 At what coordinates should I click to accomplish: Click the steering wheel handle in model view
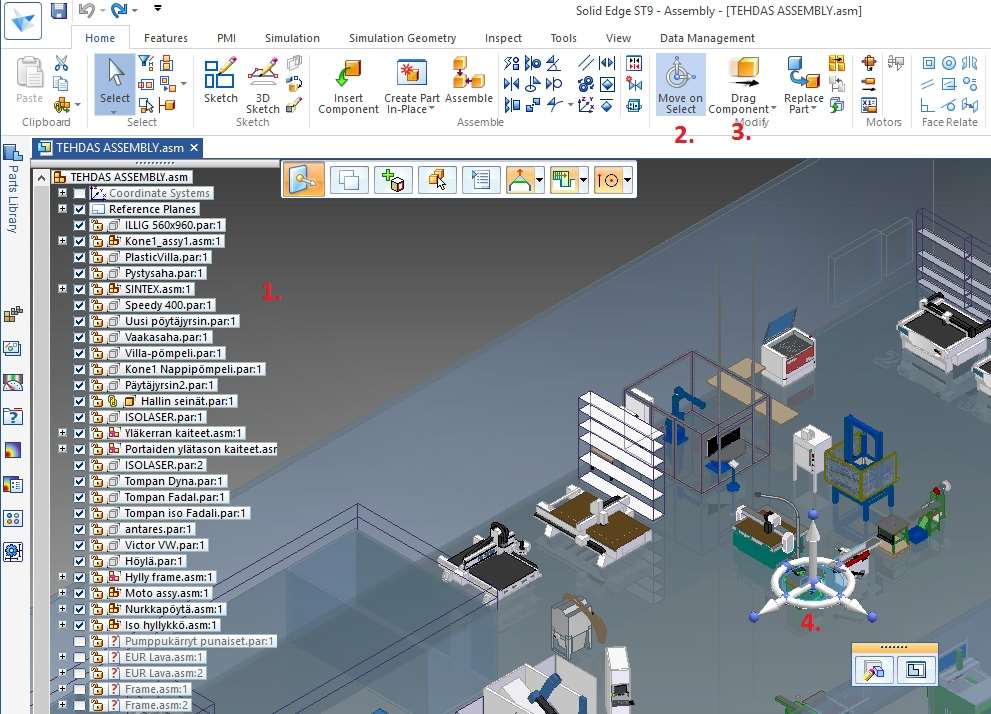coord(813,581)
